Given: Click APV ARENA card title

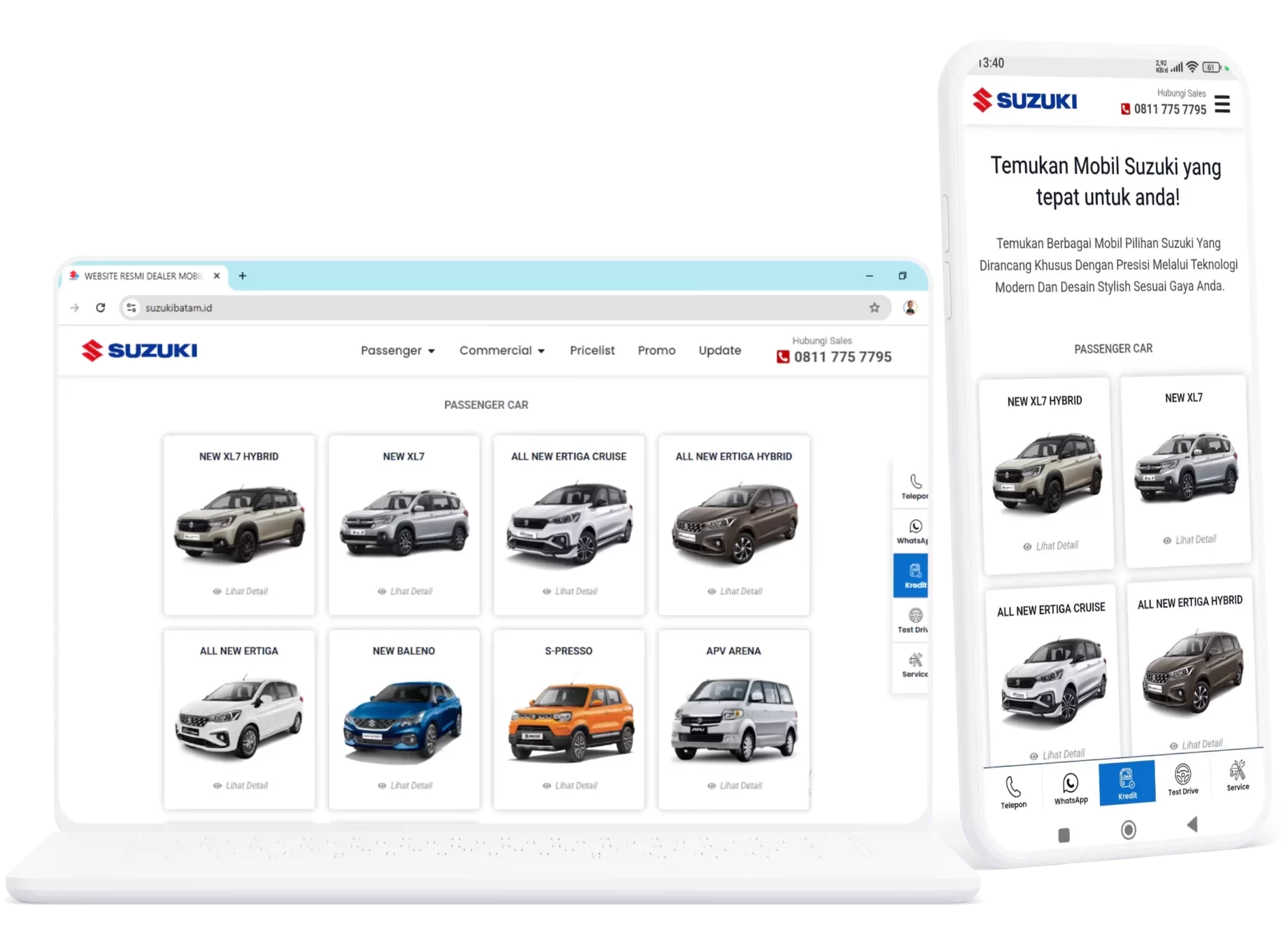Looking at the screenshot, I should pos(734,651).
